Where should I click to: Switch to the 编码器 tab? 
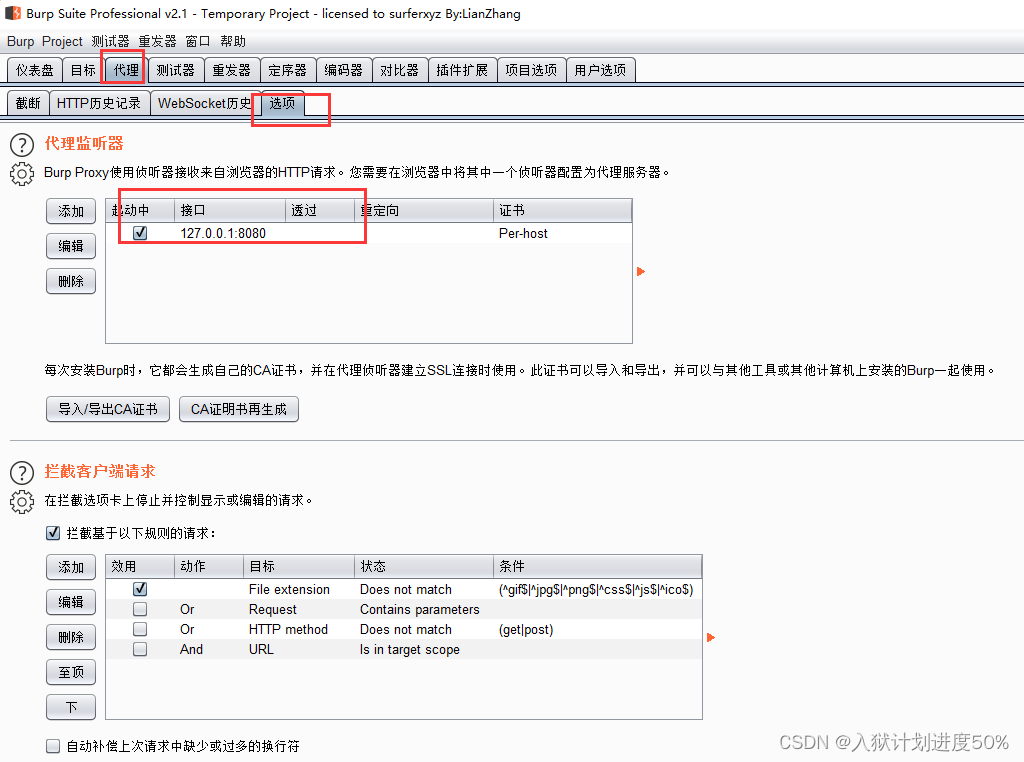pyautogui.click(x=344, y=71)
